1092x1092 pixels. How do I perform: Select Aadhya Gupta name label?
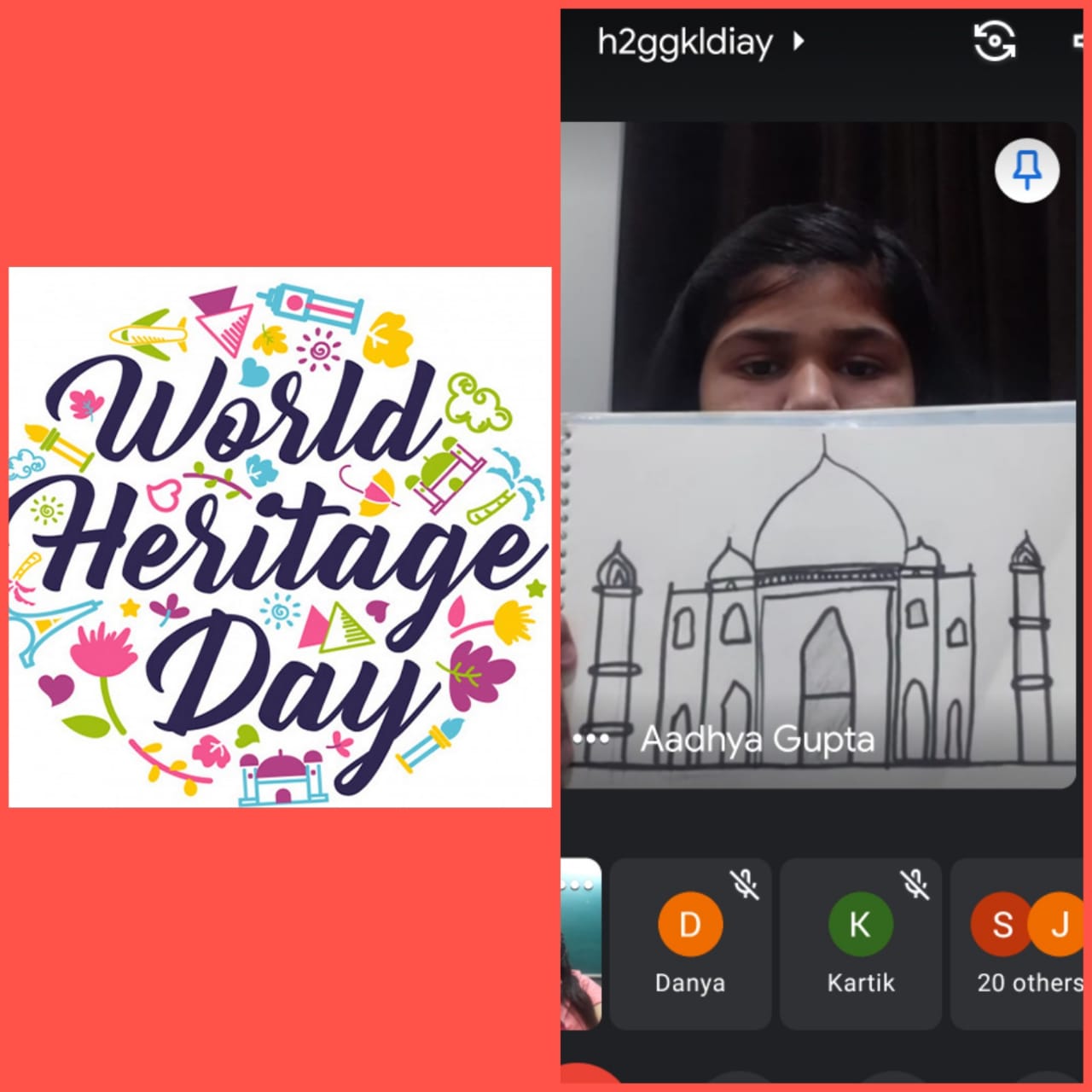(758, 739)
